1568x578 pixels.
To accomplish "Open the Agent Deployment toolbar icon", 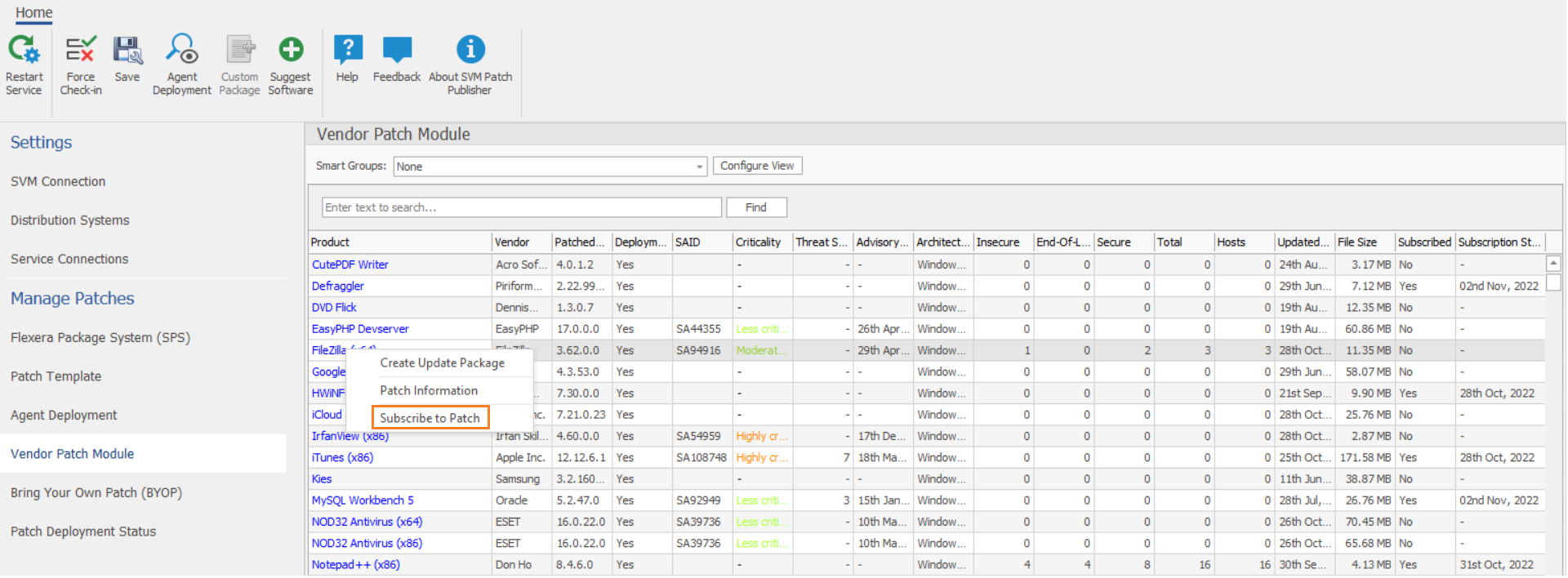I will [181, 51].
